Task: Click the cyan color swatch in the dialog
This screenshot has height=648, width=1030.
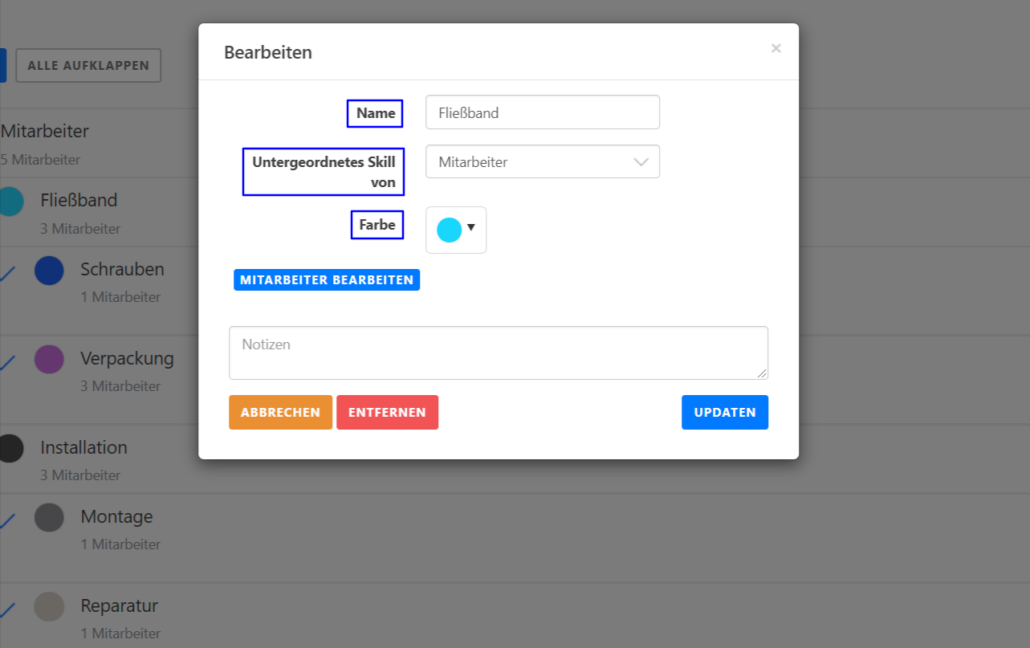Action: [x=449, y=230]
